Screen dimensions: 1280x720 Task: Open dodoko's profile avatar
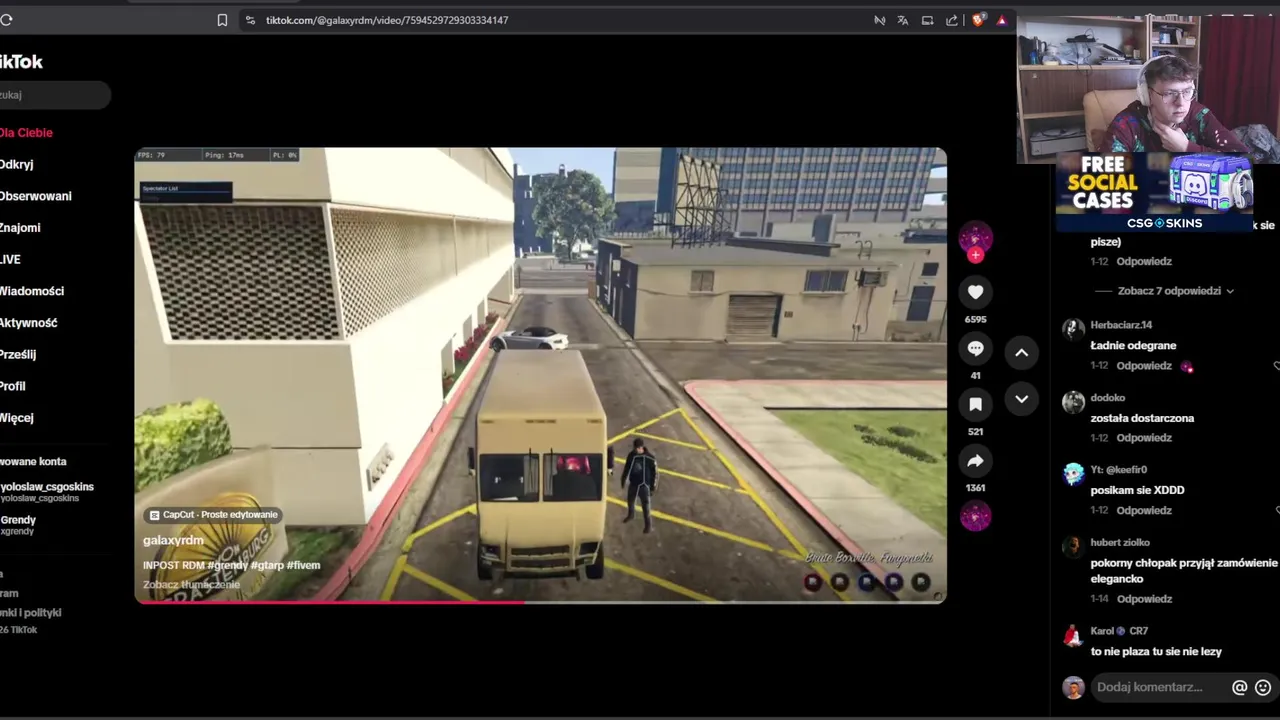[1073, 402]
